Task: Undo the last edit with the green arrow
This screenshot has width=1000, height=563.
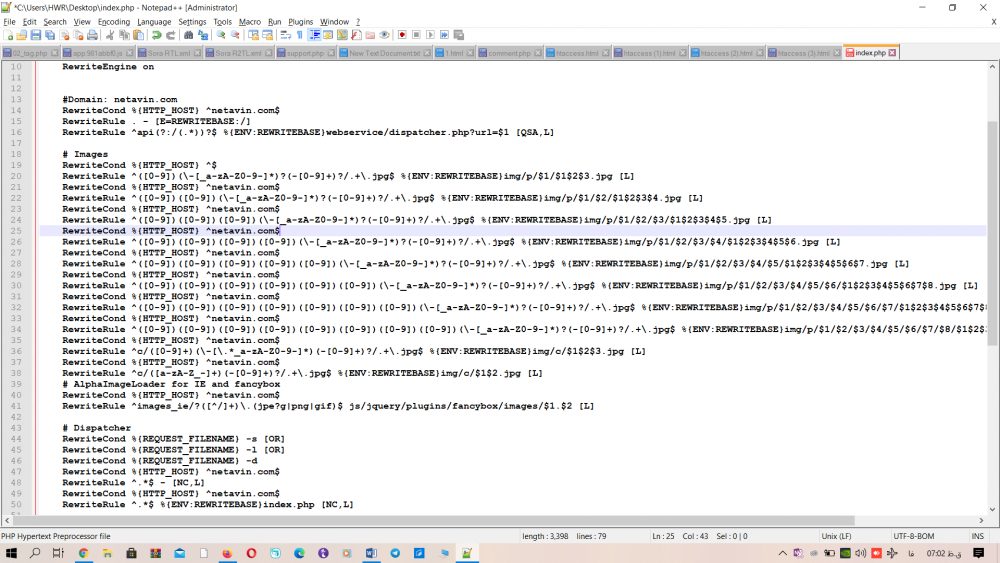Action: point(156,35)
